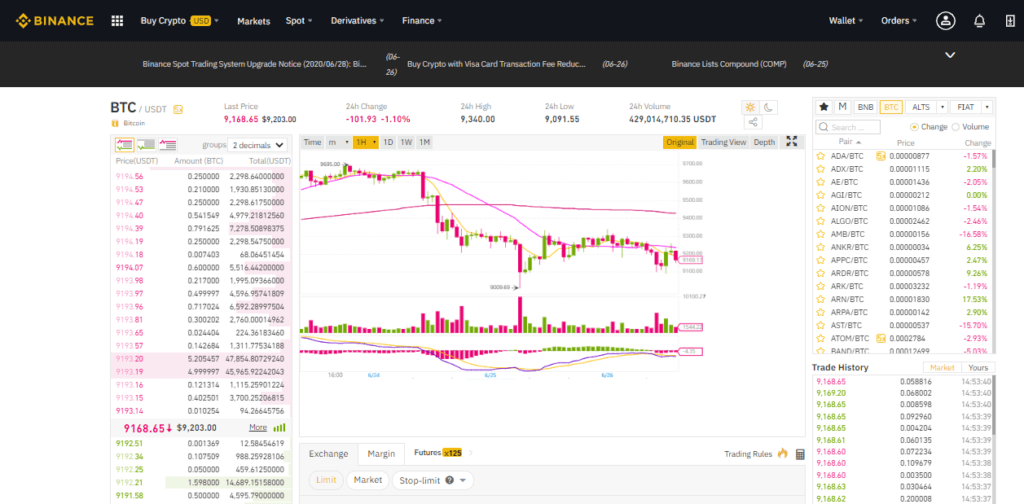Favorite the ADX/BTC pair star
The width and height of the screenshot is (1024, 504).
(820, 169)
